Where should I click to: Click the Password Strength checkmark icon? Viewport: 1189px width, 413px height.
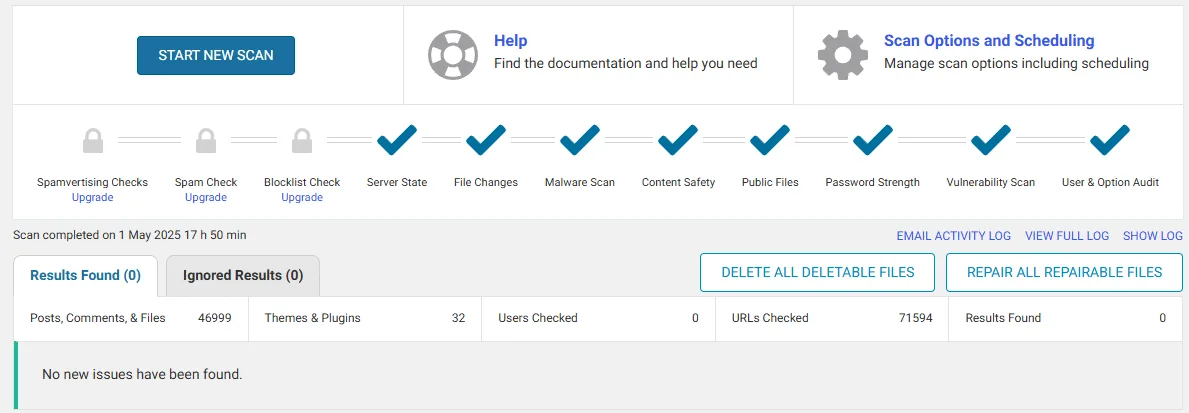[873, 140]
